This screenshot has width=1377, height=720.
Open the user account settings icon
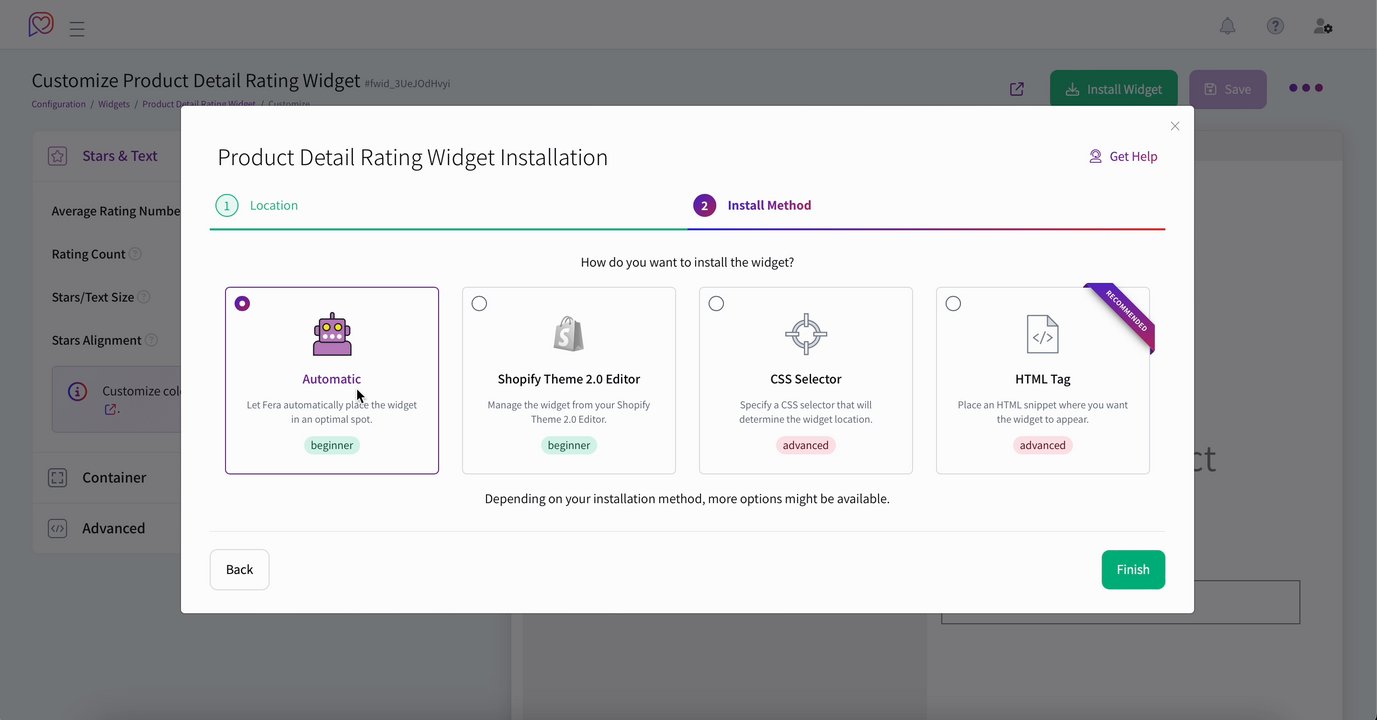click(x=1323, y=26)
